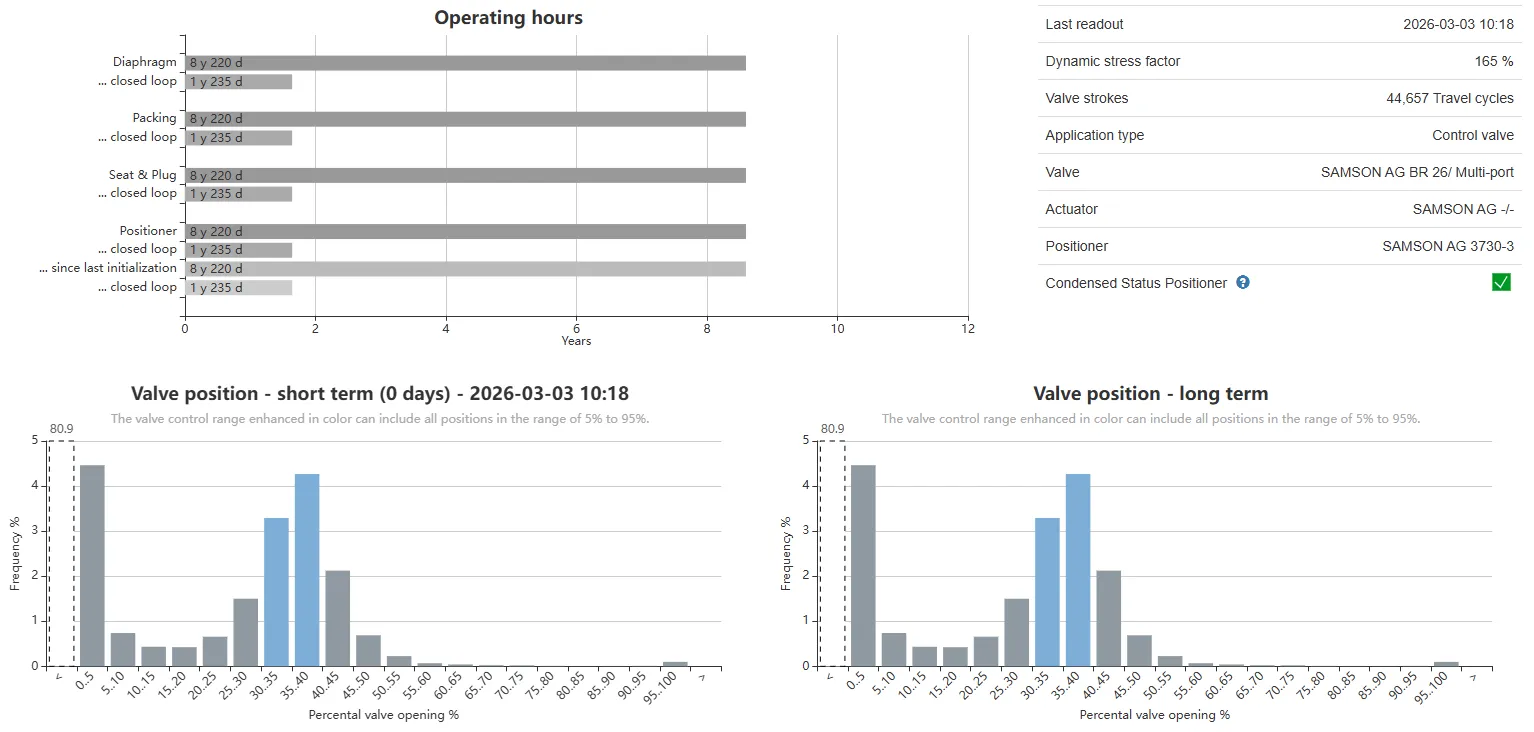This screenshot has width=1534, height=732.
Task: Click the Valve position - long term heading
Action: pyautogui.click(x=1150, y=394)
